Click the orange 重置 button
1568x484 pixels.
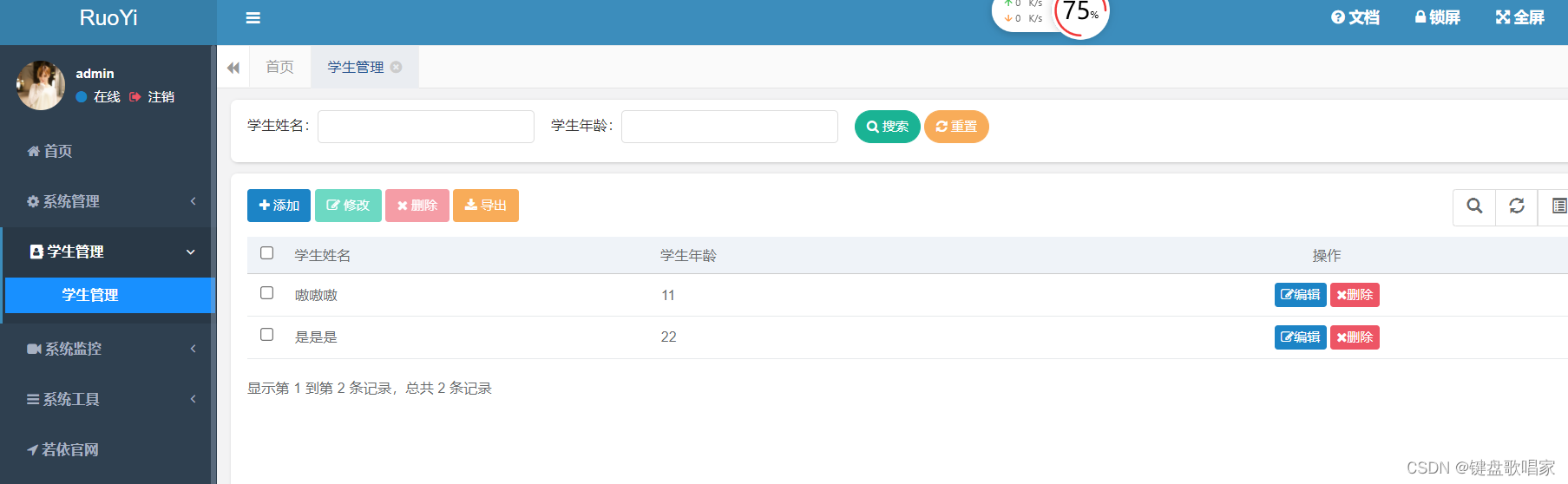(956, 127)
